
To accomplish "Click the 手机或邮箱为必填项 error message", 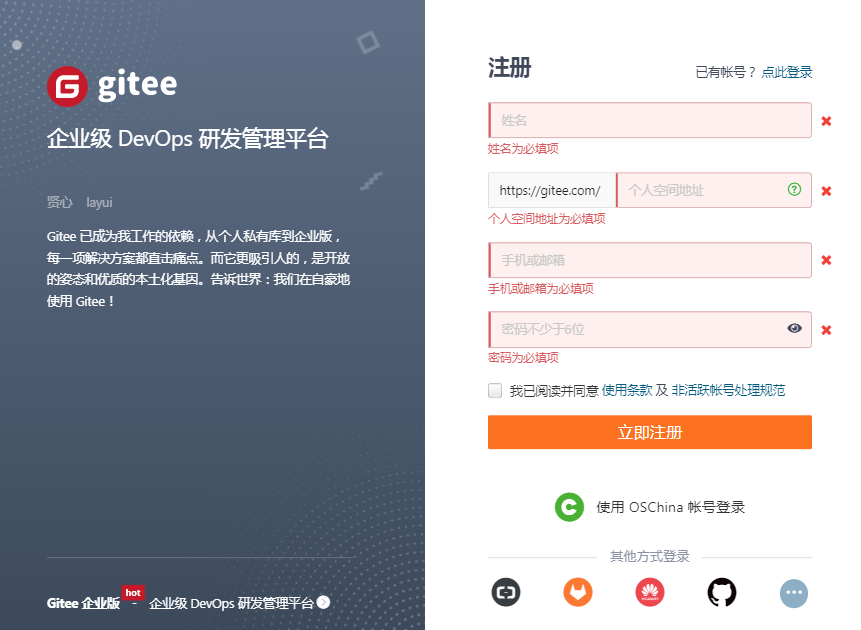I will point(541,288).
